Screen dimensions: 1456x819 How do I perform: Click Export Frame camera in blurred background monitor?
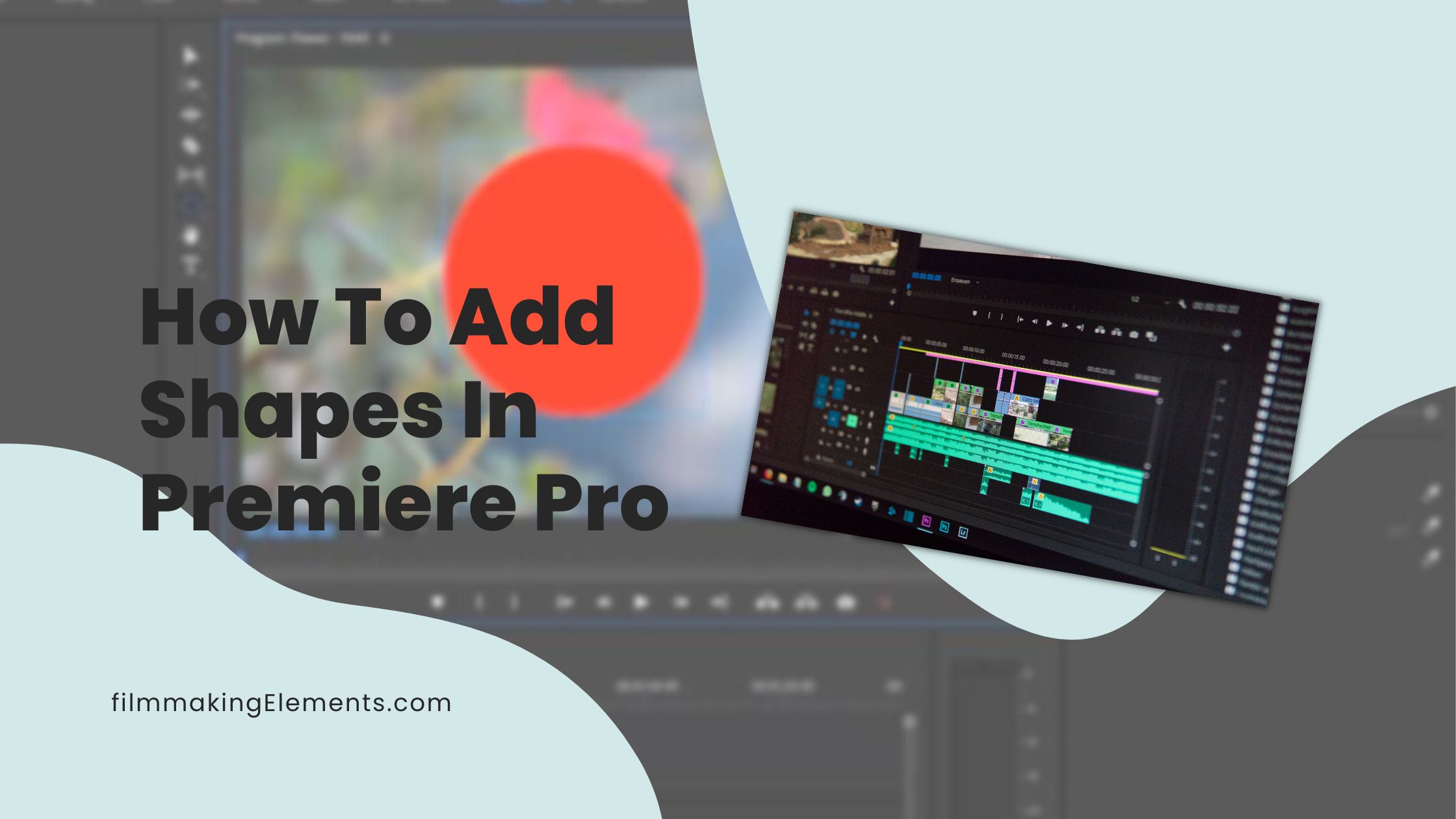tap(845, 603)
